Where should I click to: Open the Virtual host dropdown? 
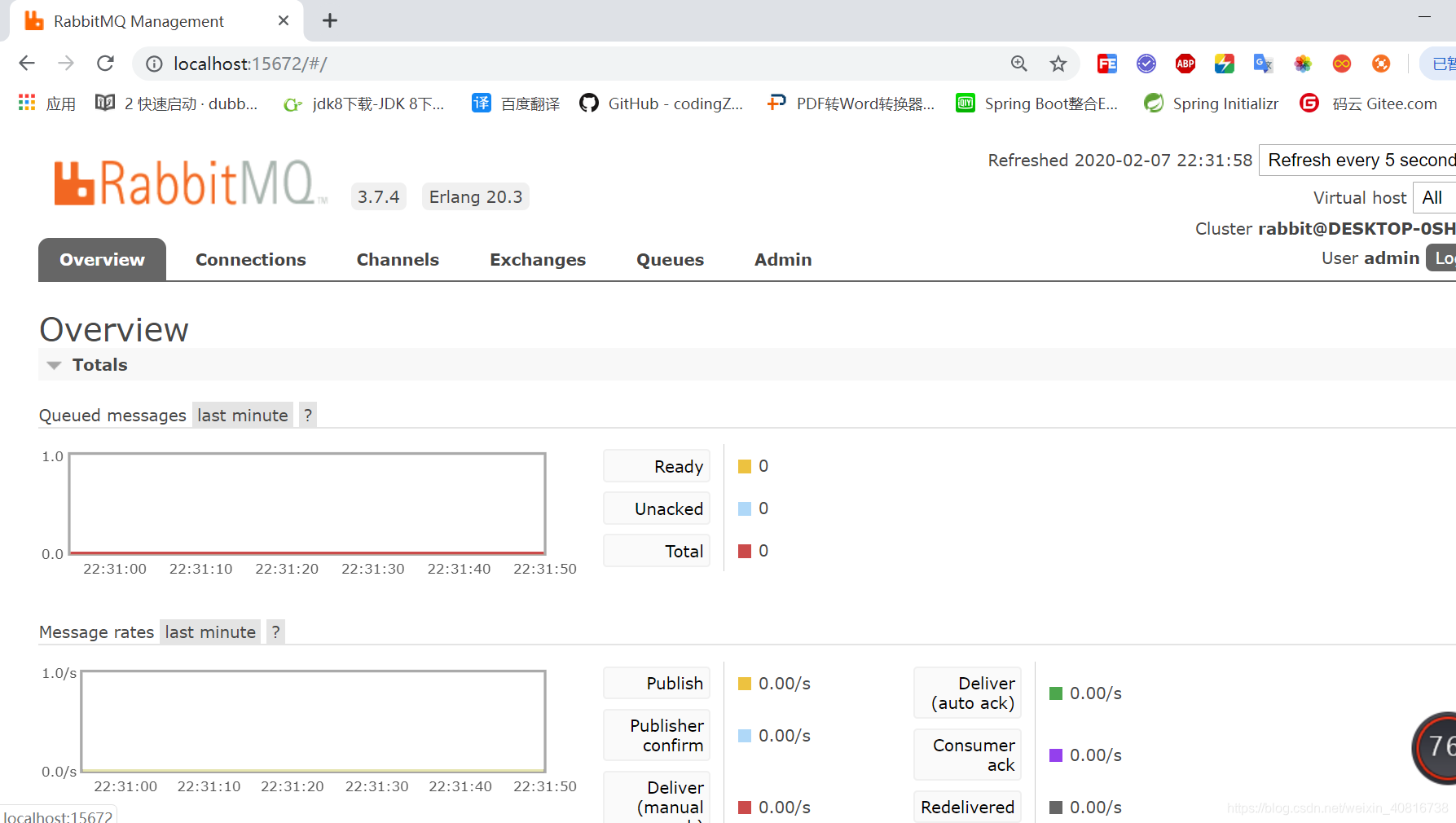[x=1435, y=197]
